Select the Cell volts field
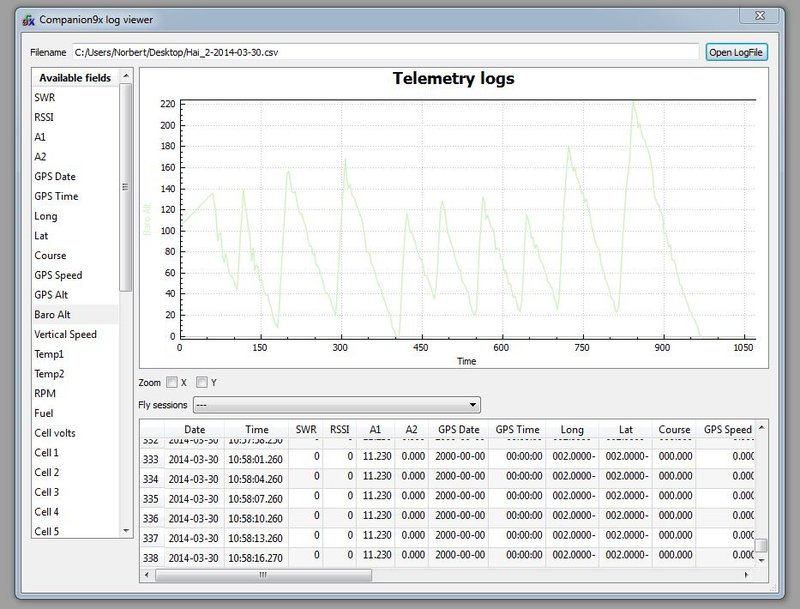The height and width of the screenshot is (609, 800). 75,433
